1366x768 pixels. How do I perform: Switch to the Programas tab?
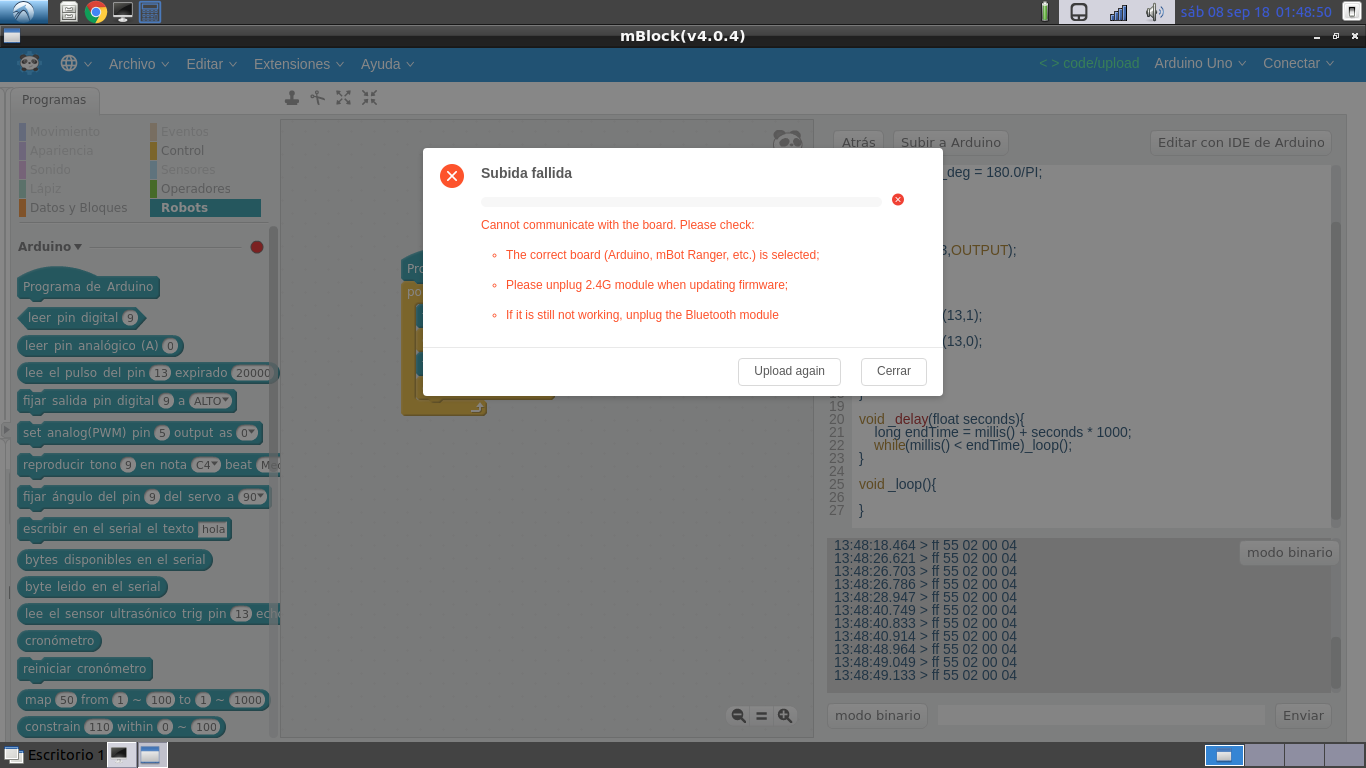[54, 100]
